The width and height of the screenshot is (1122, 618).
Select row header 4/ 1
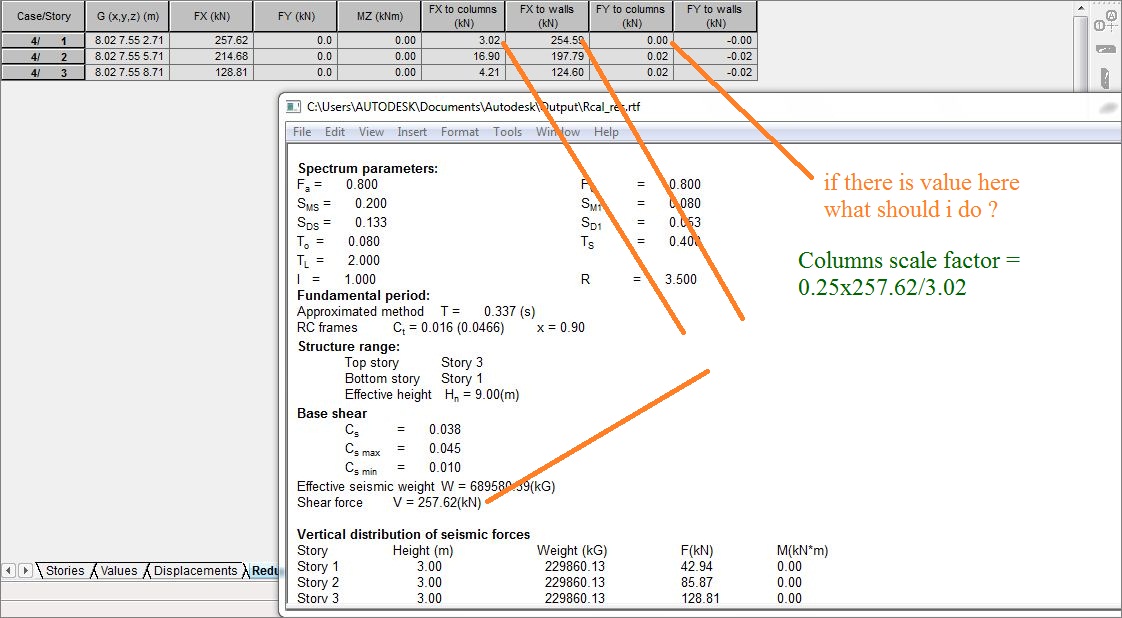tap(44, 41)
